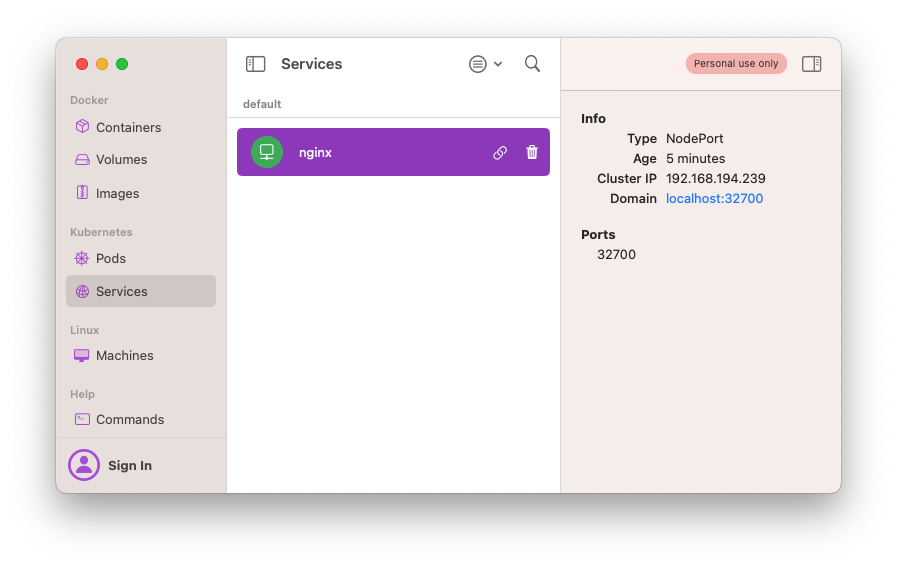Click the green nginx service icon
Viewport: 897px width, 567px height.
pyautogui.click(x=267, y=152)
